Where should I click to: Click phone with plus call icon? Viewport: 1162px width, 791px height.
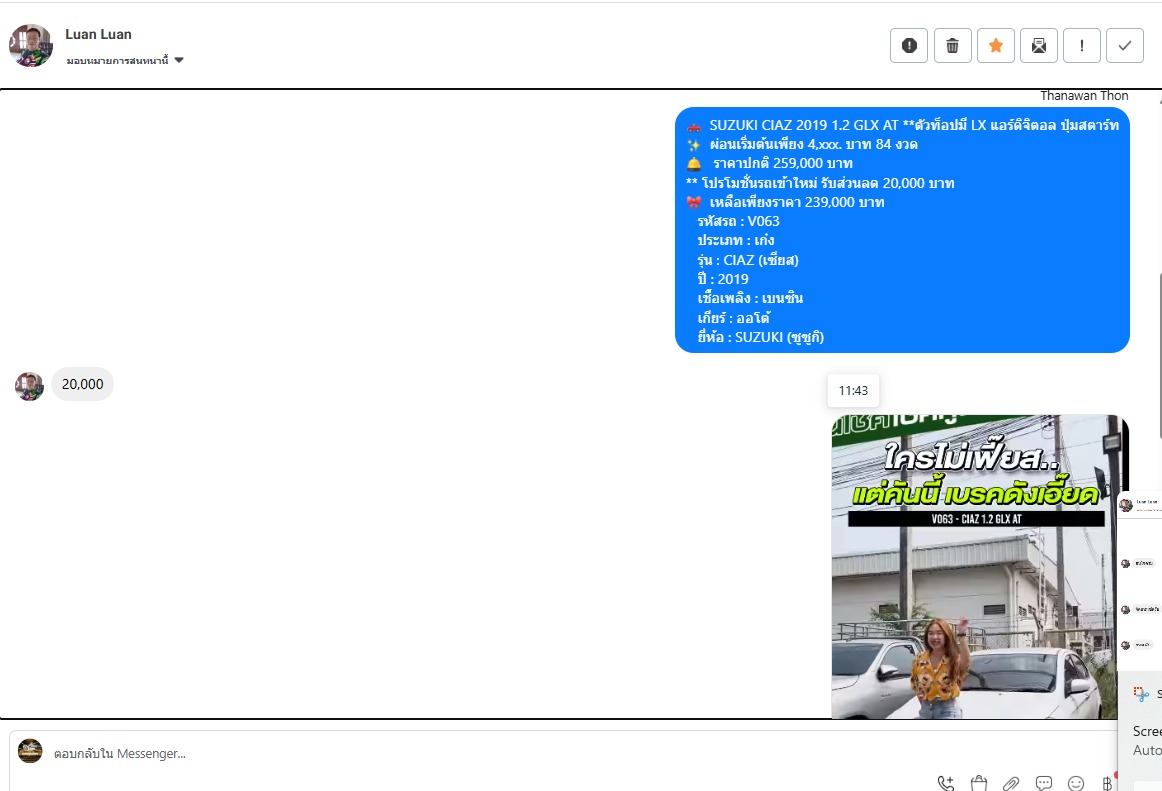pos(946,783)
